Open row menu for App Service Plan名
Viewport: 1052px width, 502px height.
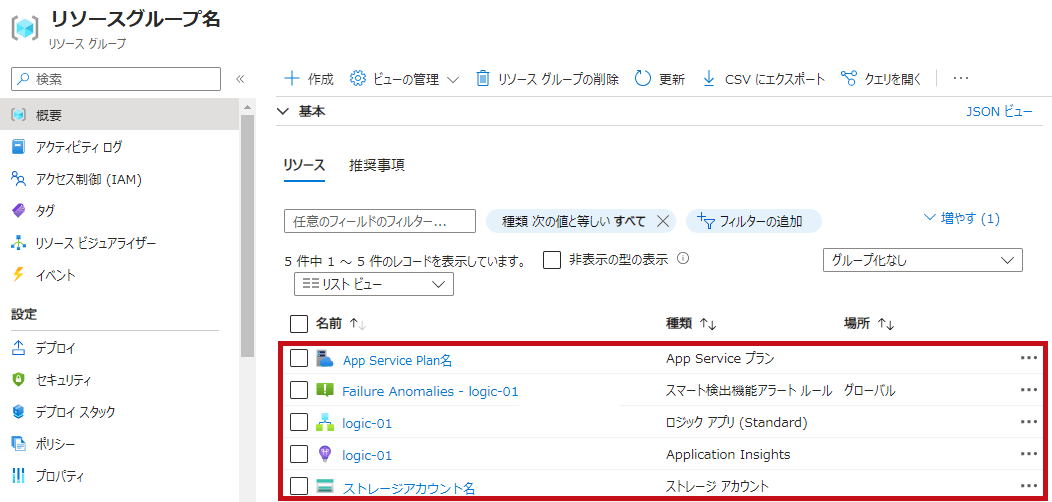click(1029, 358)
